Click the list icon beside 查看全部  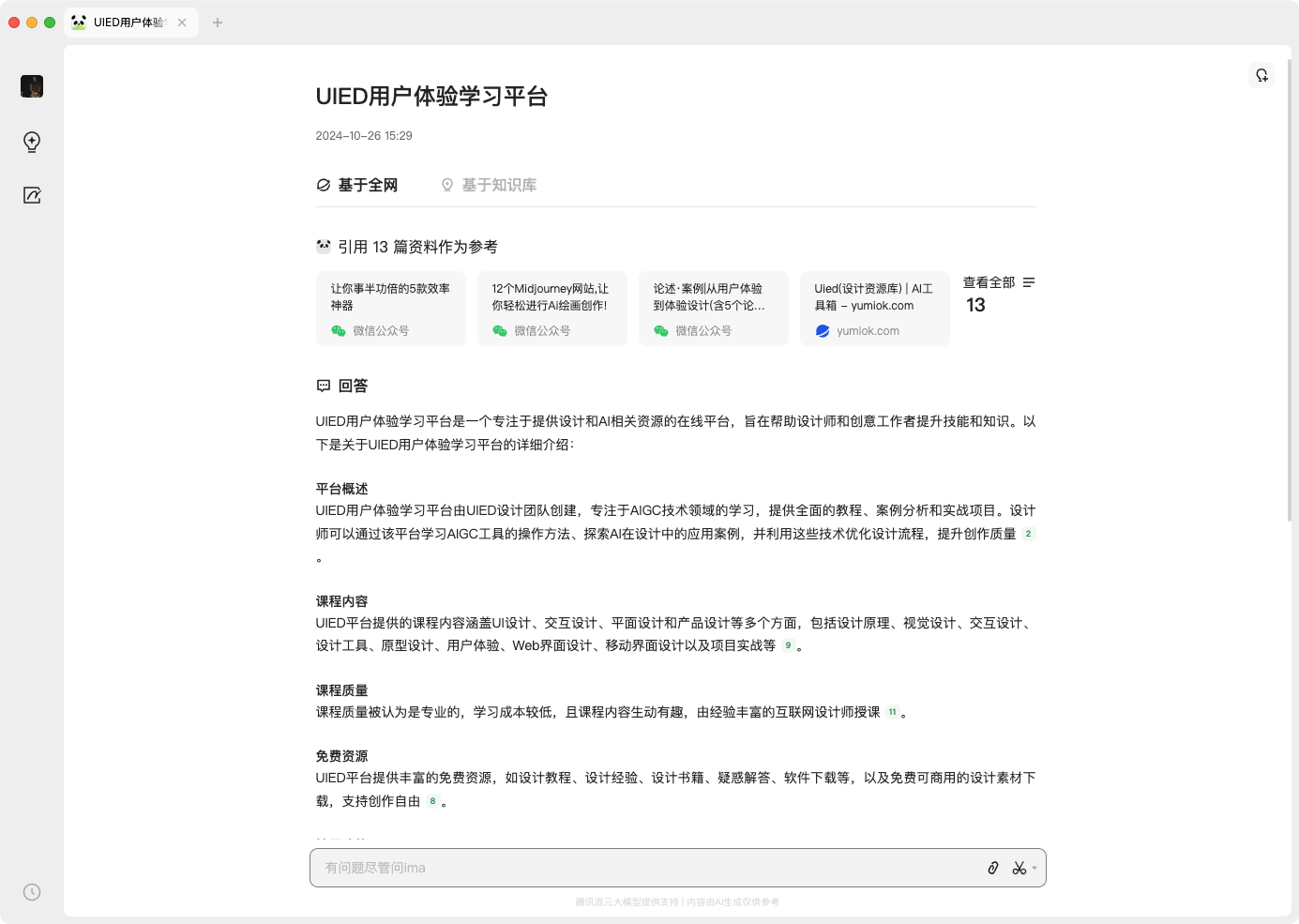point(1029,282)
